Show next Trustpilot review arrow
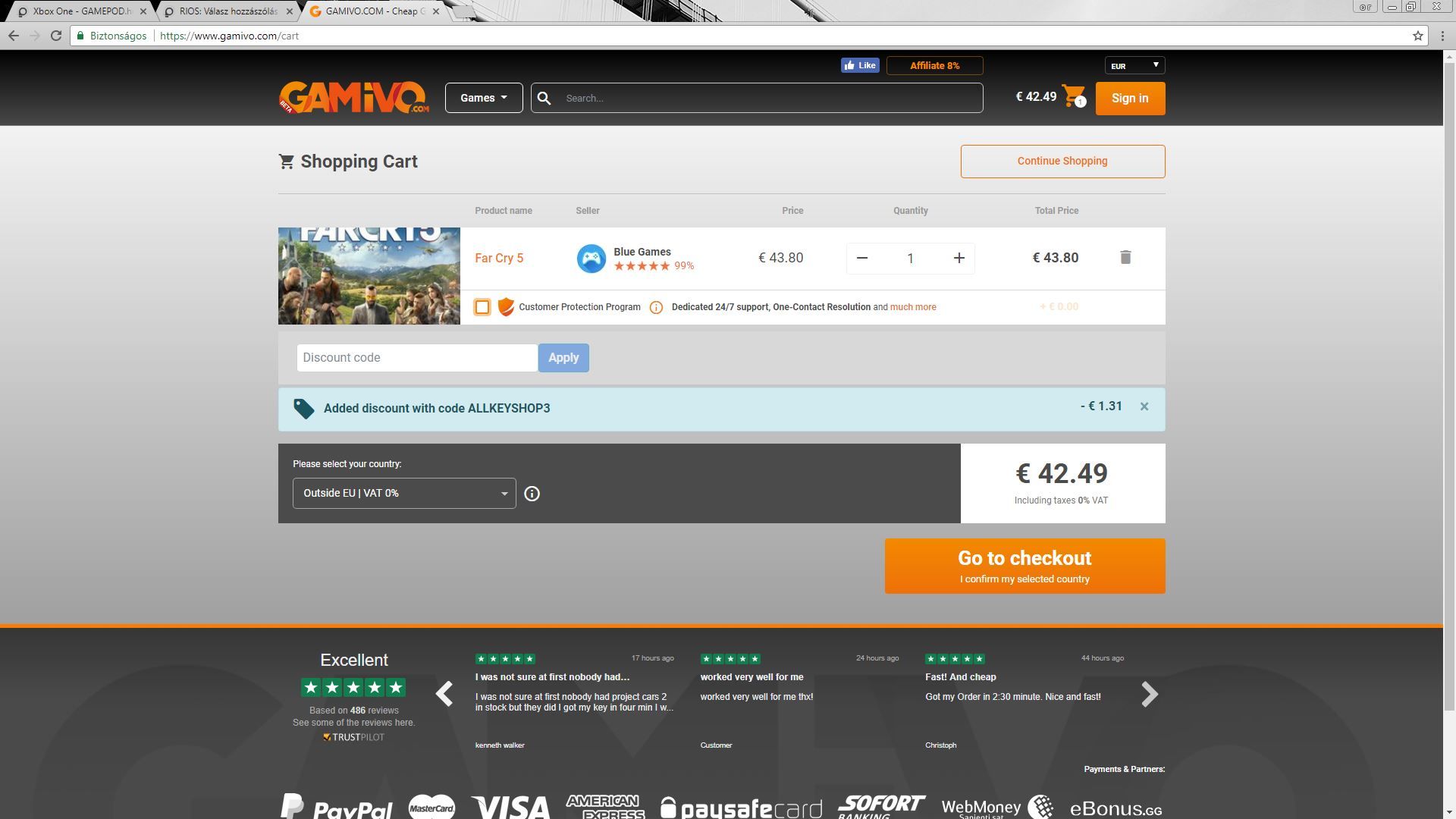 1150,694
